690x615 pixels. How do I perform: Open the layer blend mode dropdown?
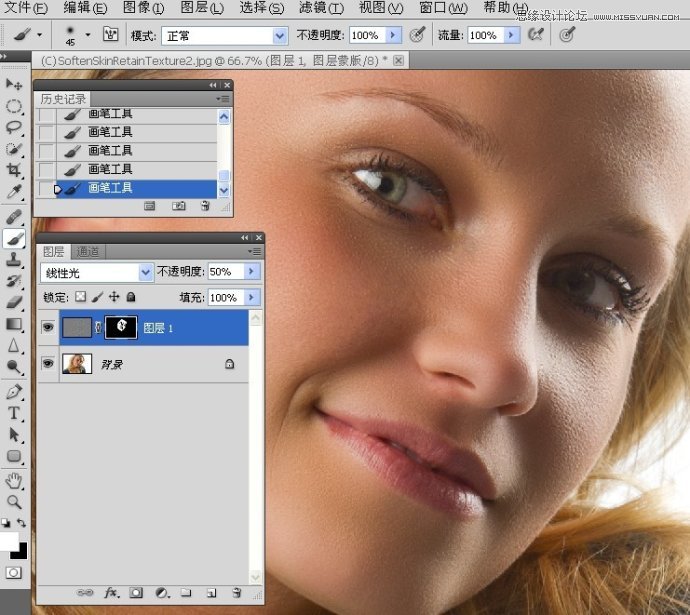[x=147, y=272]
